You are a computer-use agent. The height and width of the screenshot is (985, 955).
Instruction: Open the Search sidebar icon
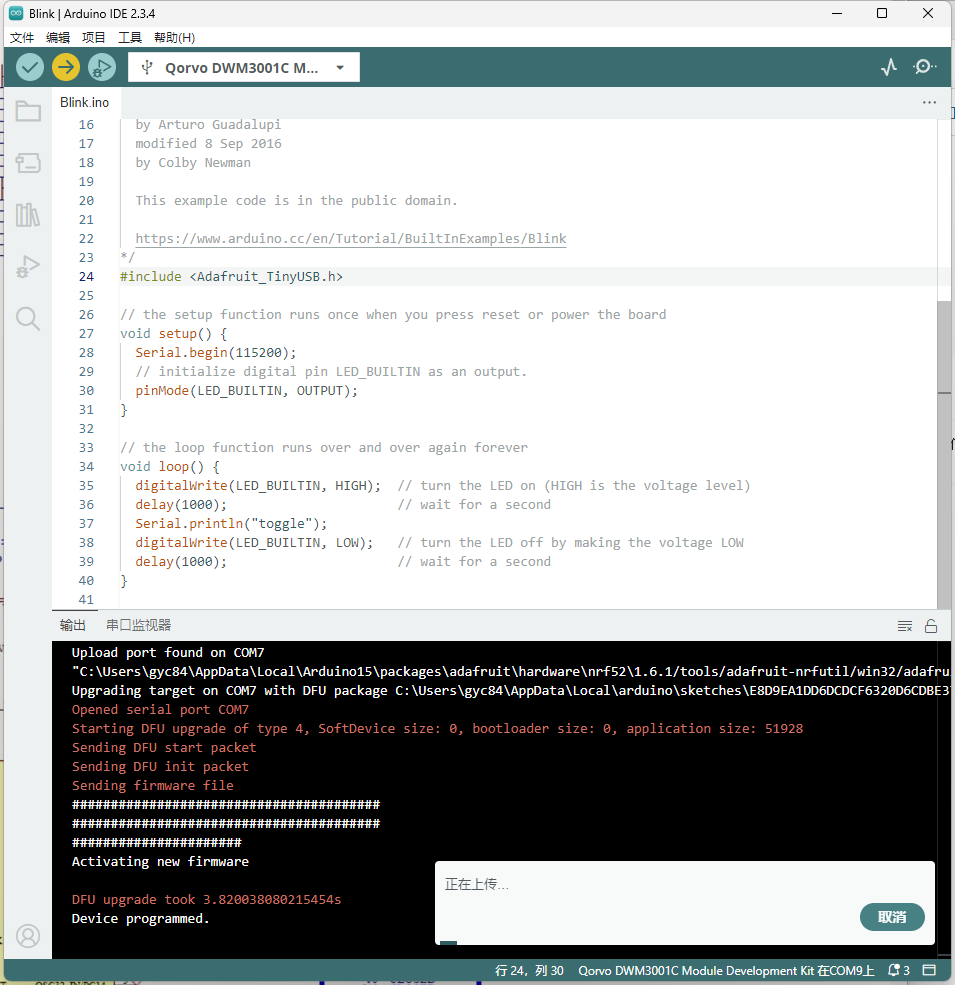pos(28,318)
